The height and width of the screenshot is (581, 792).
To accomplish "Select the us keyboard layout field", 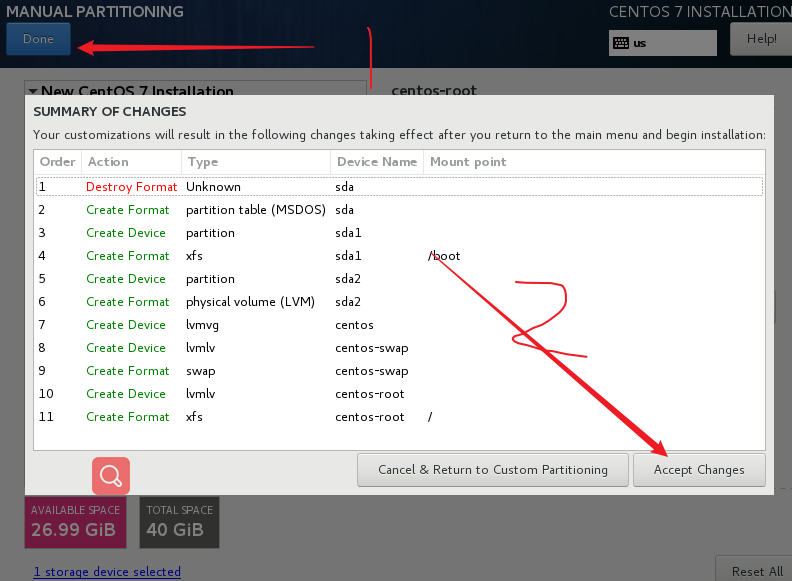I will coord(663,43).
